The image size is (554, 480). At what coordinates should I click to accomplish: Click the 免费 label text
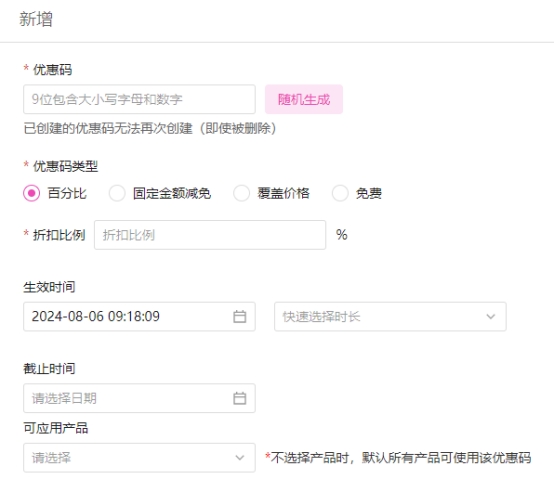pos(369,193)
